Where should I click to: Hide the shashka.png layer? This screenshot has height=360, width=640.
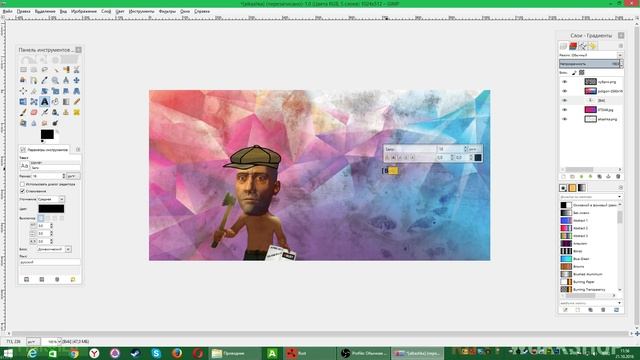[x=564, y=119]
